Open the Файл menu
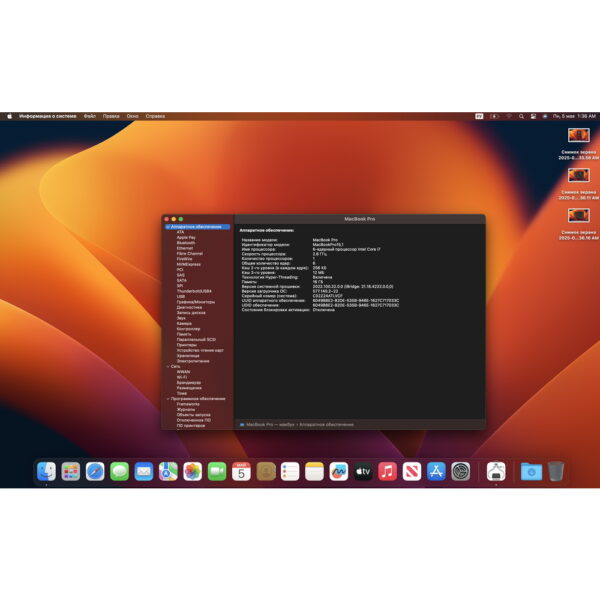The width and height of the screenshot is (600, 600). (x=90, y=116)
